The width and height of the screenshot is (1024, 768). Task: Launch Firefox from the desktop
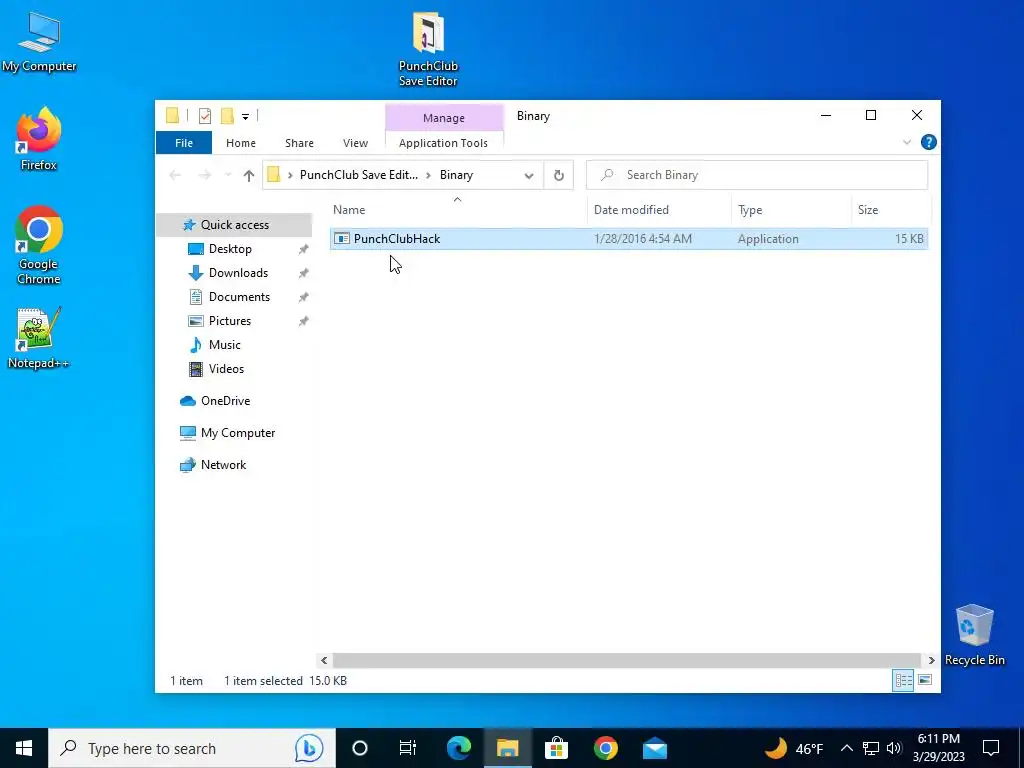[x=39, y=139]
